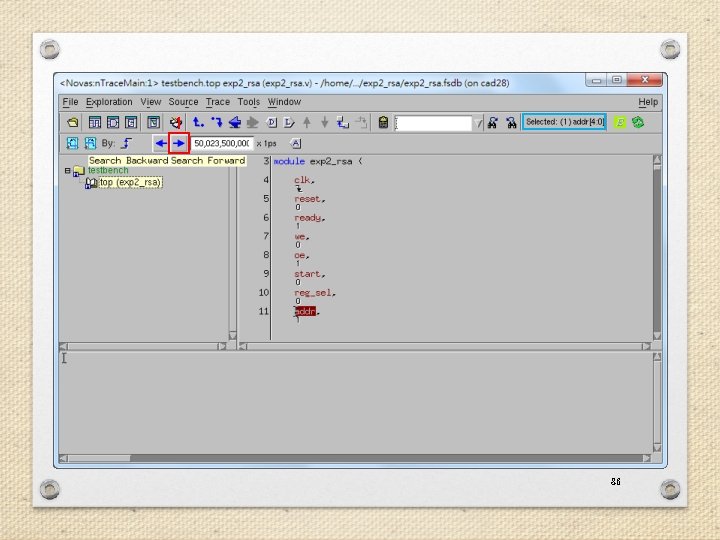Select top (exp2_rsa) in hierarchy tree
This screenshot has height=540, width=720.
[x=130, y=182]
